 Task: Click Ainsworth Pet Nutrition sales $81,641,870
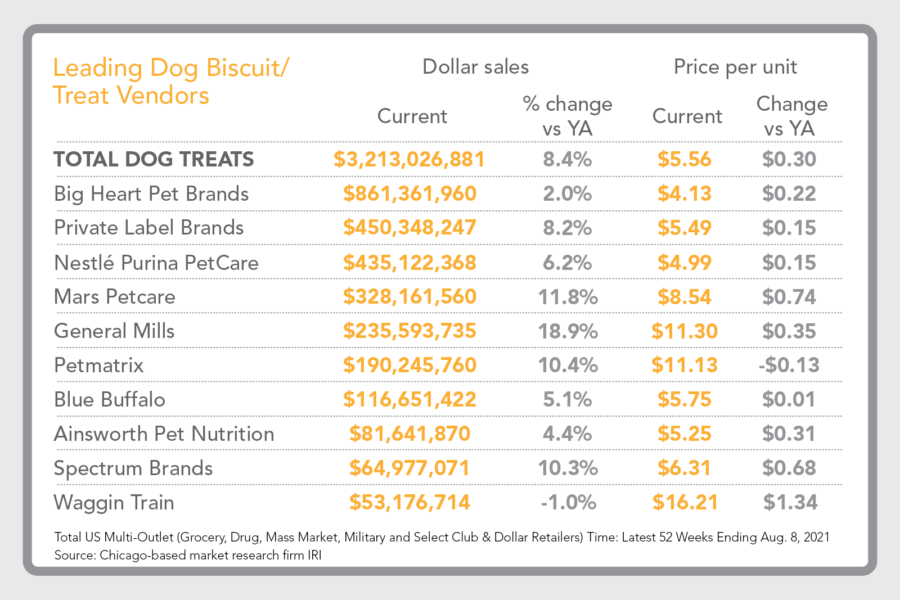coord(410,434)
